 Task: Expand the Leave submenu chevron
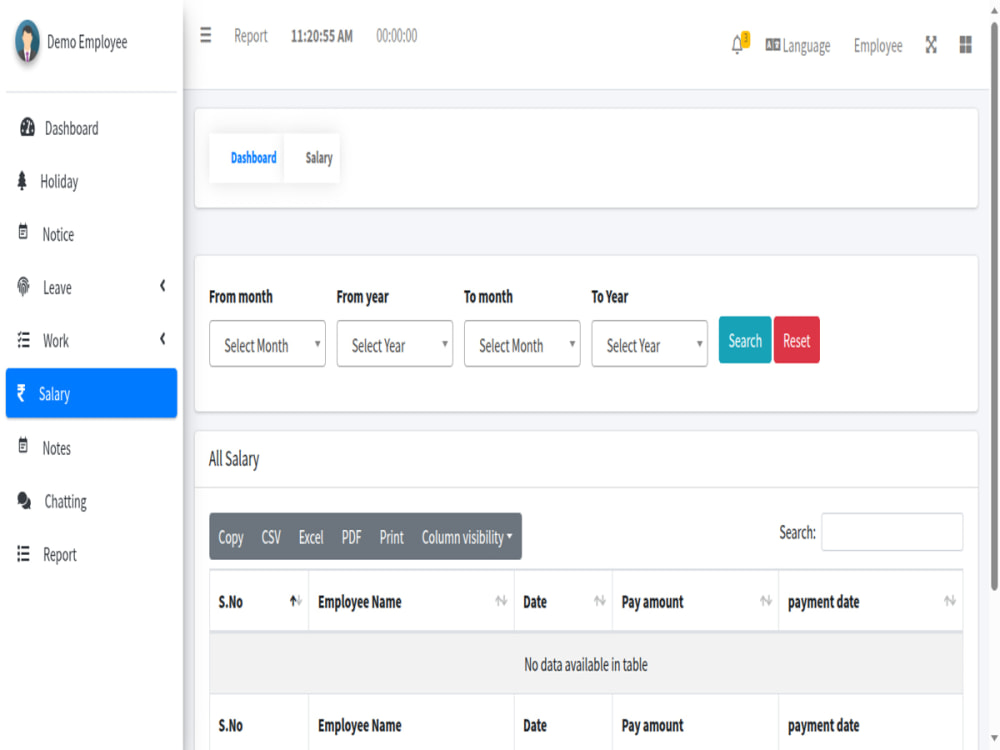coord(163,286)
